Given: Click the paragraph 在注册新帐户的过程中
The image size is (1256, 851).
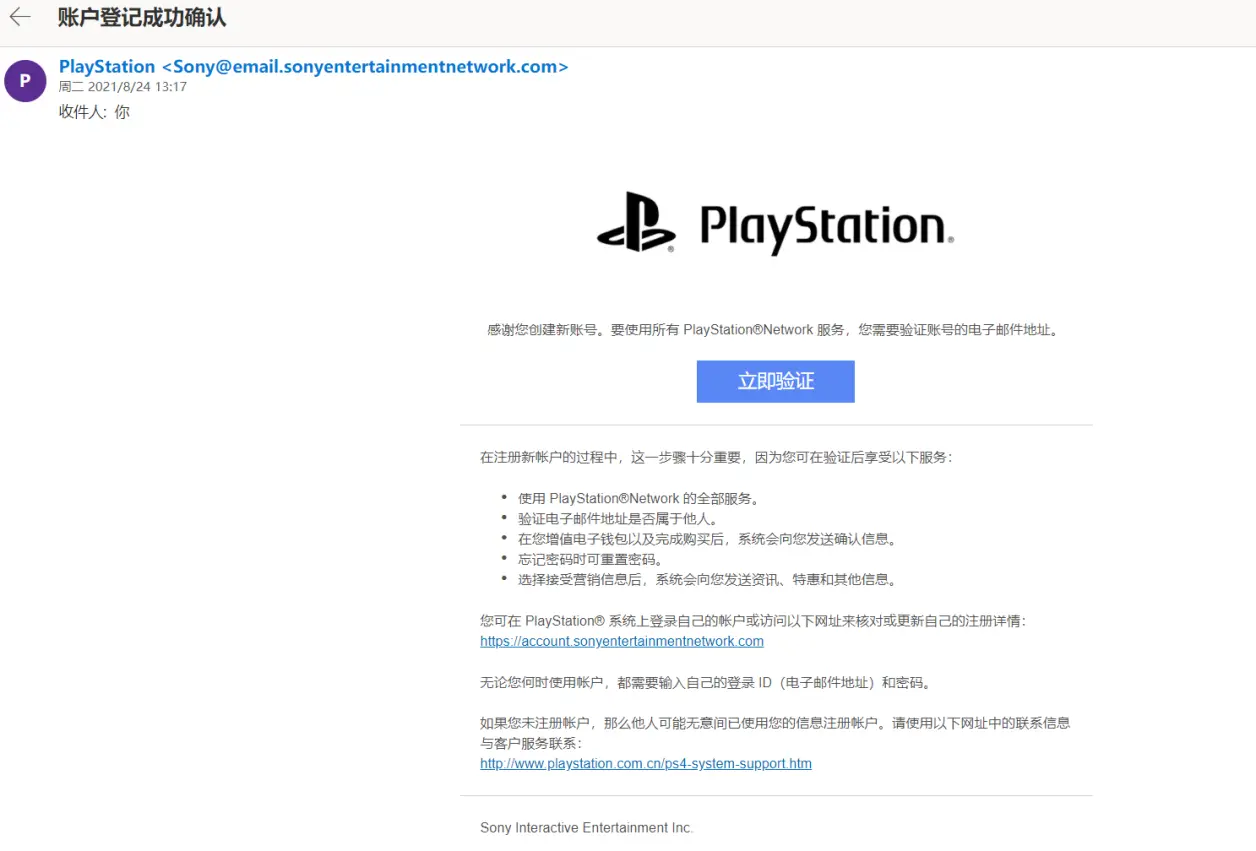Looking at the screenshot, I should pyautogui.click(x=717, y=457).
